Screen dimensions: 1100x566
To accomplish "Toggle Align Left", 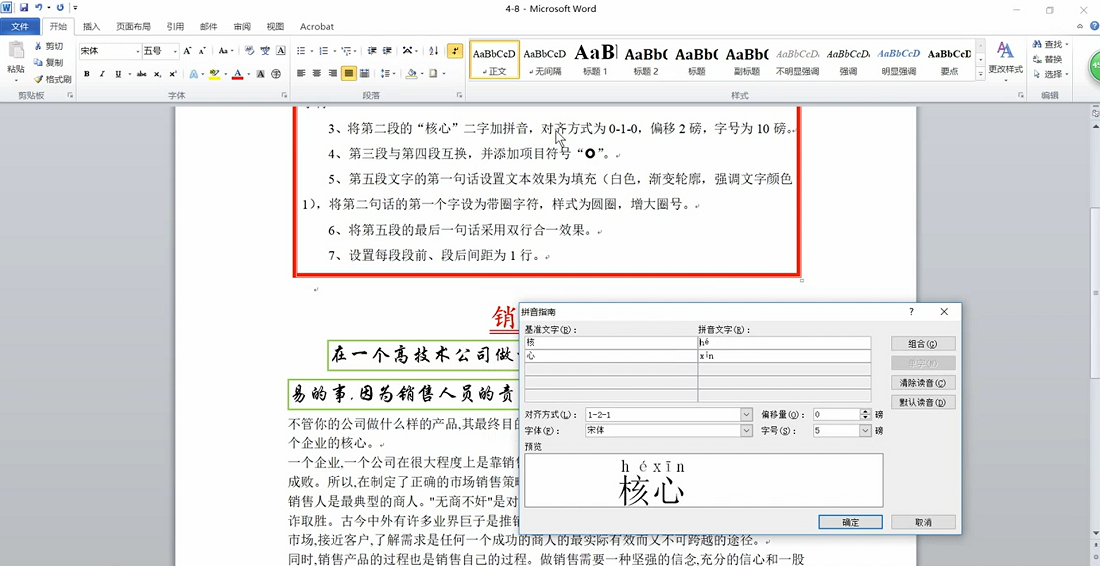I will click(301, 73).
